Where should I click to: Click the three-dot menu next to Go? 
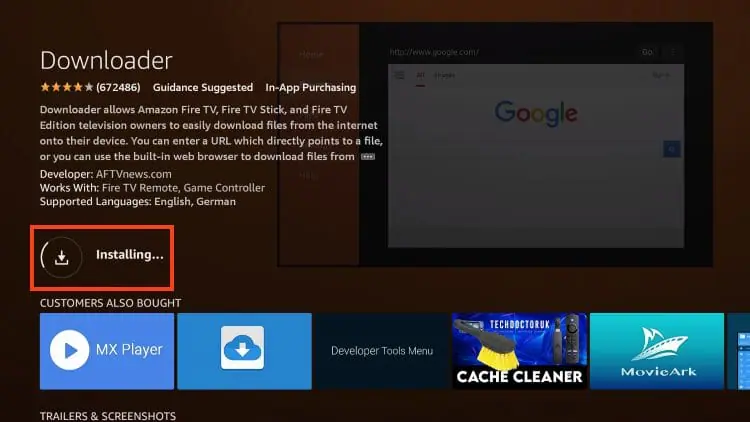click(x=671, y=52)
